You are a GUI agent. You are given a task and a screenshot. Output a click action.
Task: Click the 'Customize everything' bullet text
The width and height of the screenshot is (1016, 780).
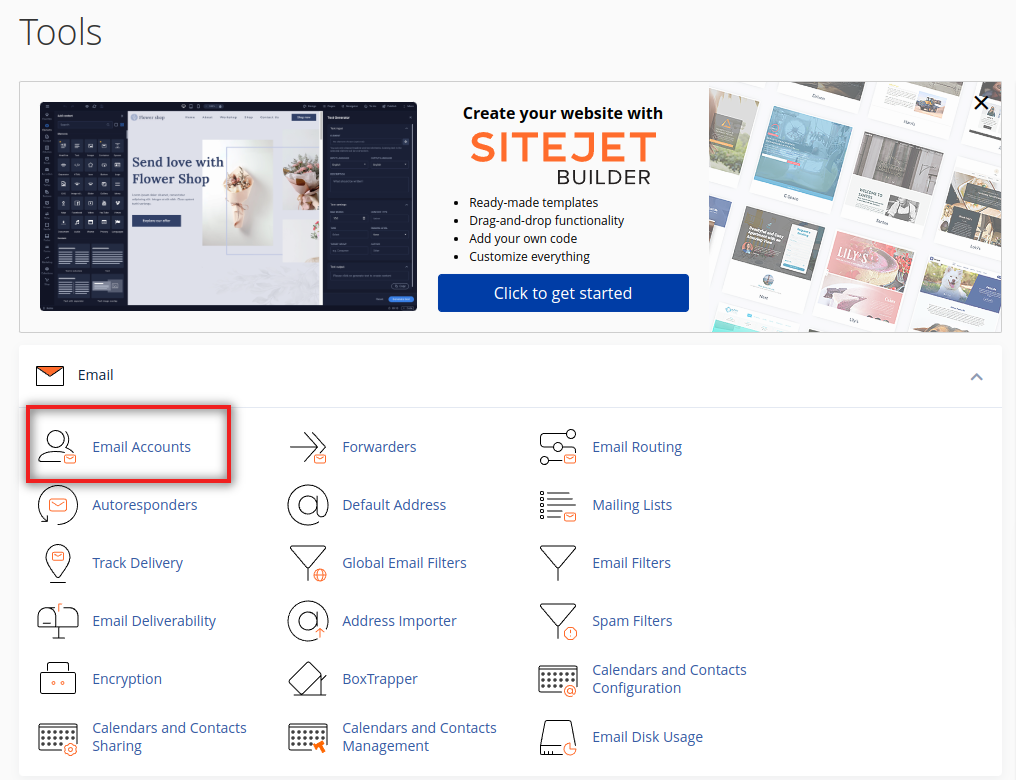(x=529, y=257)
